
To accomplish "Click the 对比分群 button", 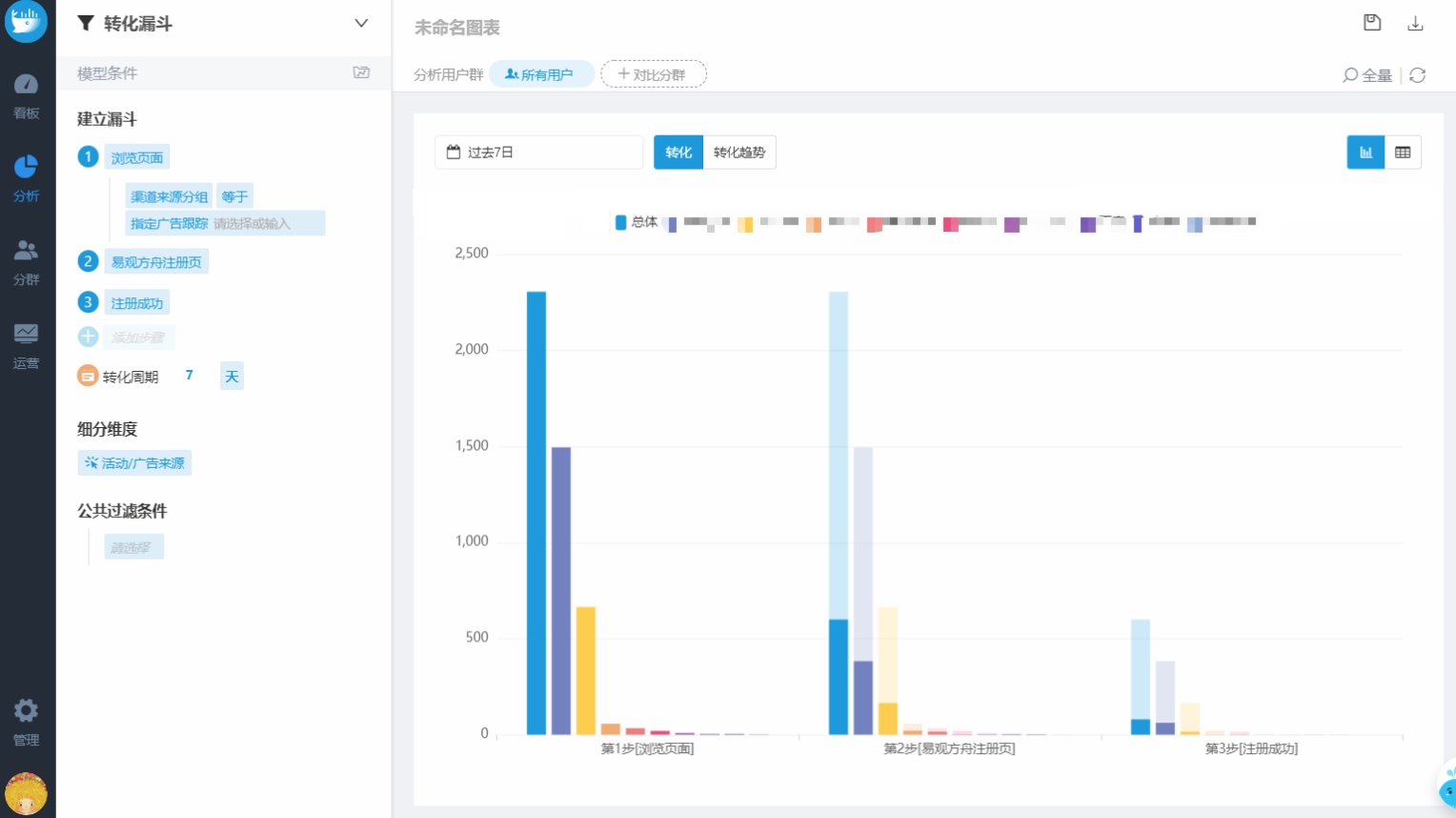I will point(653,74).
